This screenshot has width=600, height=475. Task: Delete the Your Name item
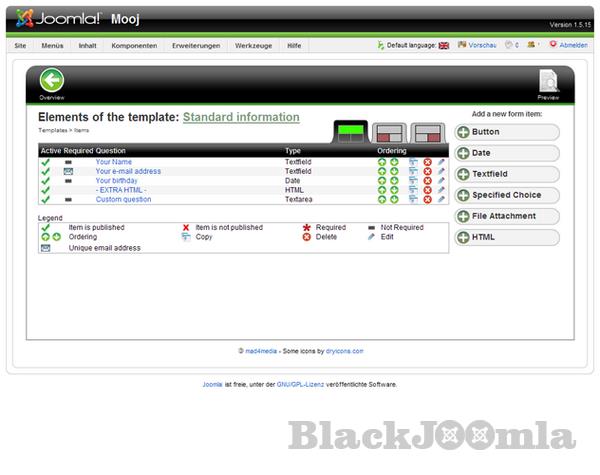tap(427, 161)
